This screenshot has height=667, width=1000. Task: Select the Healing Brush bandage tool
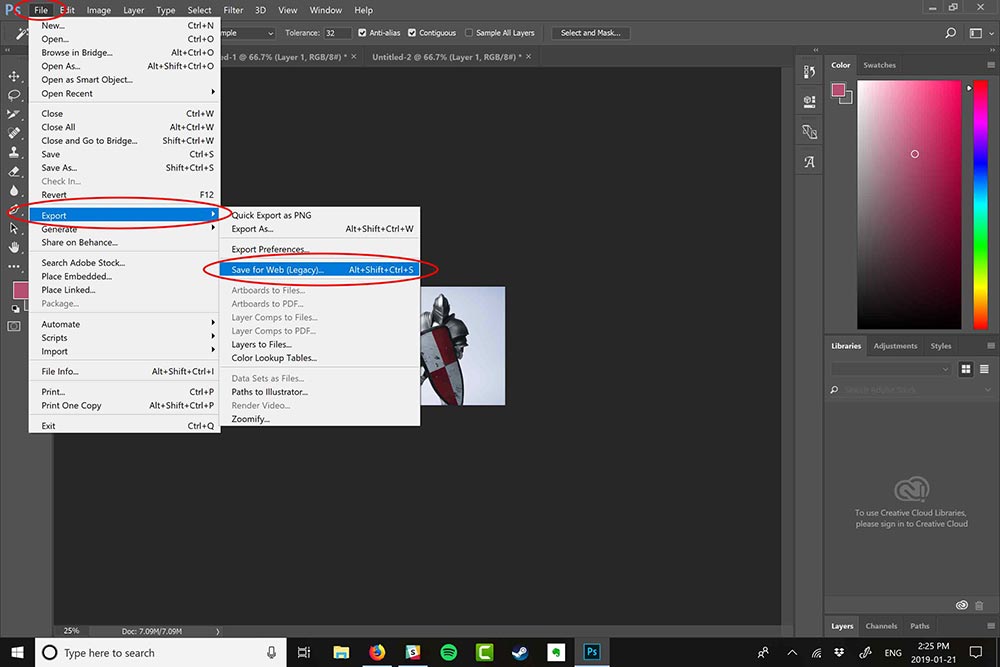pos(14,133)
